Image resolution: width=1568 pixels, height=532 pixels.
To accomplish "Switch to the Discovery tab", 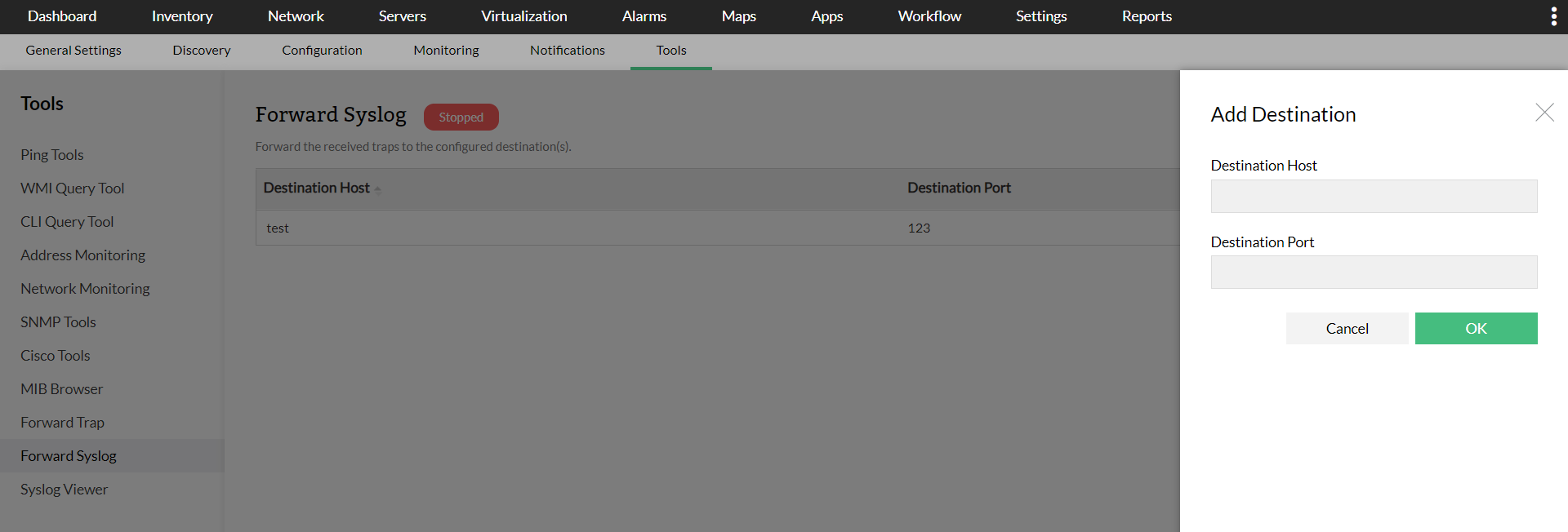I will tap(202, 51).
